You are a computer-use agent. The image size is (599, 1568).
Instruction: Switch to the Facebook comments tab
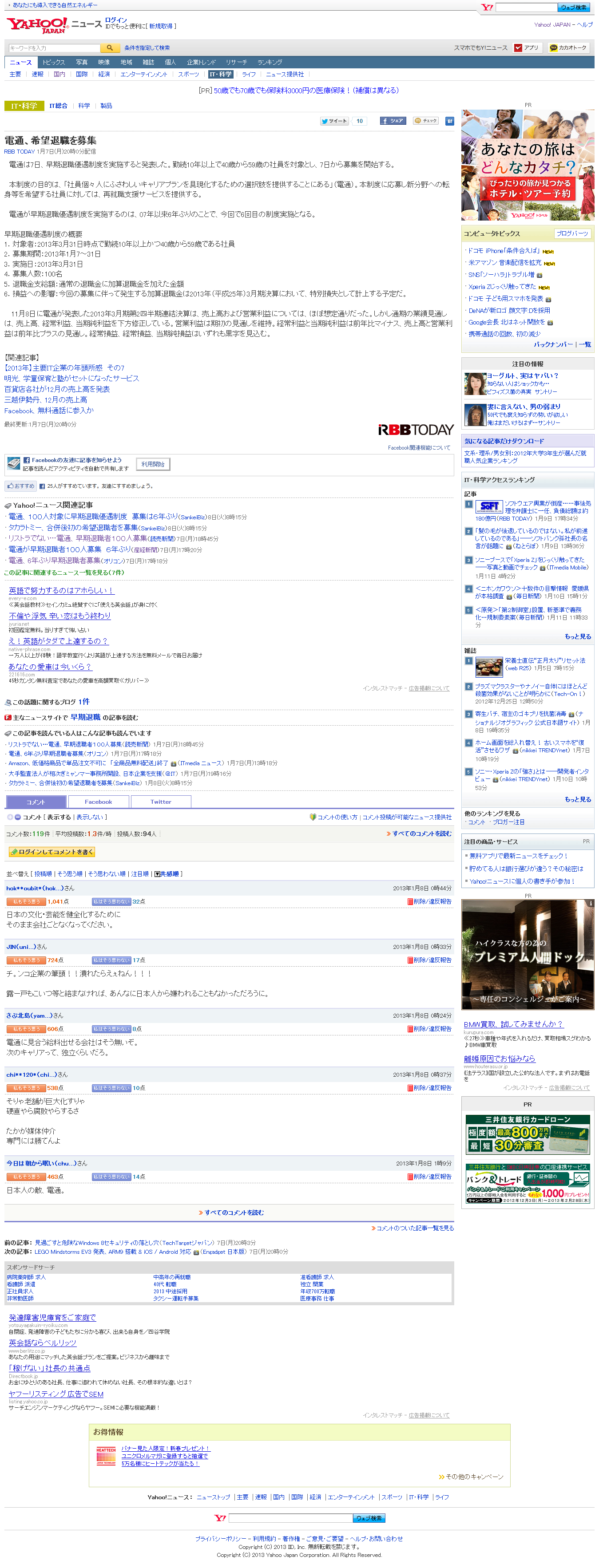pos(98,802)
